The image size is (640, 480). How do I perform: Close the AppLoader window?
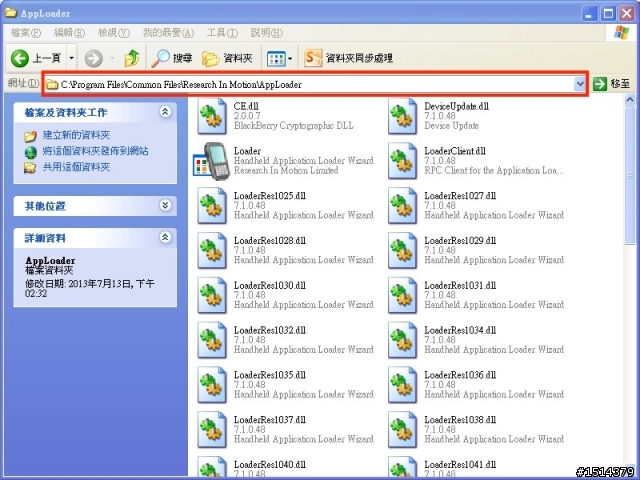tap(627, 13)
